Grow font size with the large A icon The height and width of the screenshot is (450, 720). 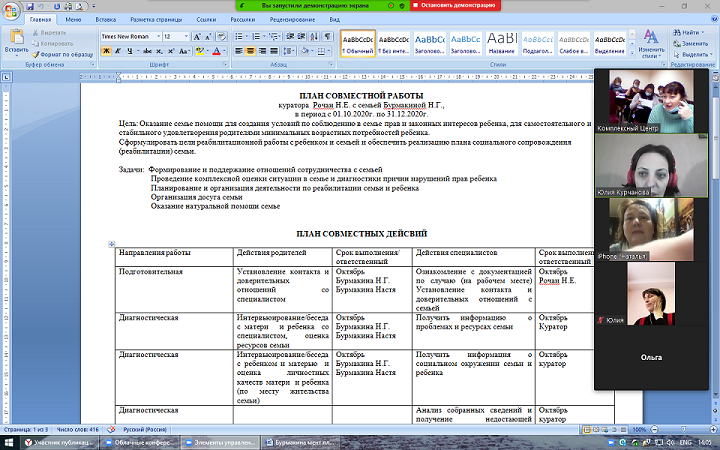[197, 37]
